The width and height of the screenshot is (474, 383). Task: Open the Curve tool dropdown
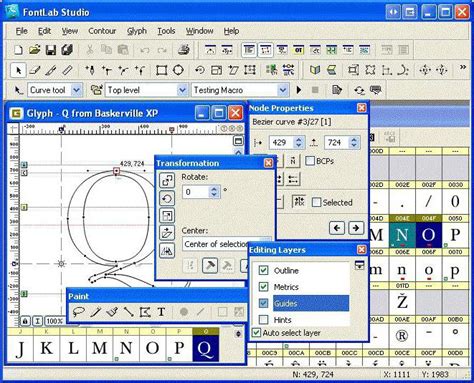point(77,90)
